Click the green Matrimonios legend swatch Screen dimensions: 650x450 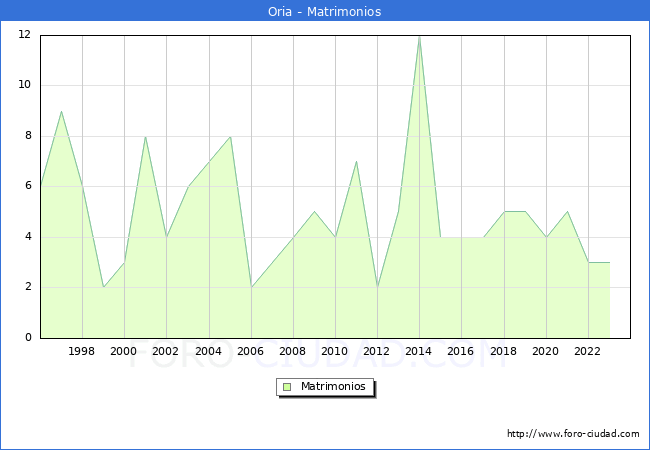(x=287, y=386)
